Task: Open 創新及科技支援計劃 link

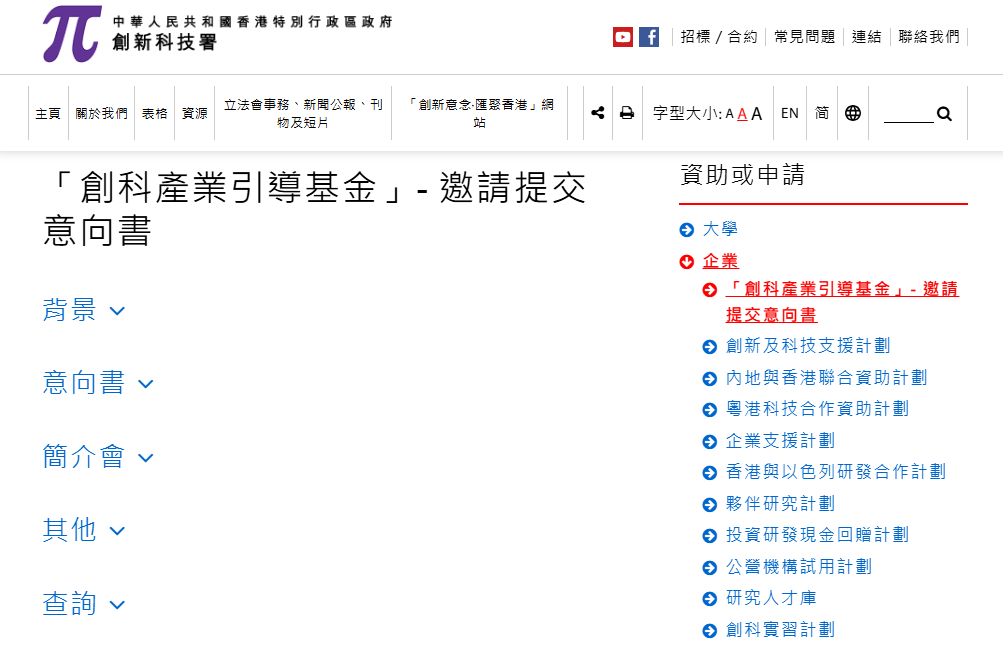Action: coord(807,346)
